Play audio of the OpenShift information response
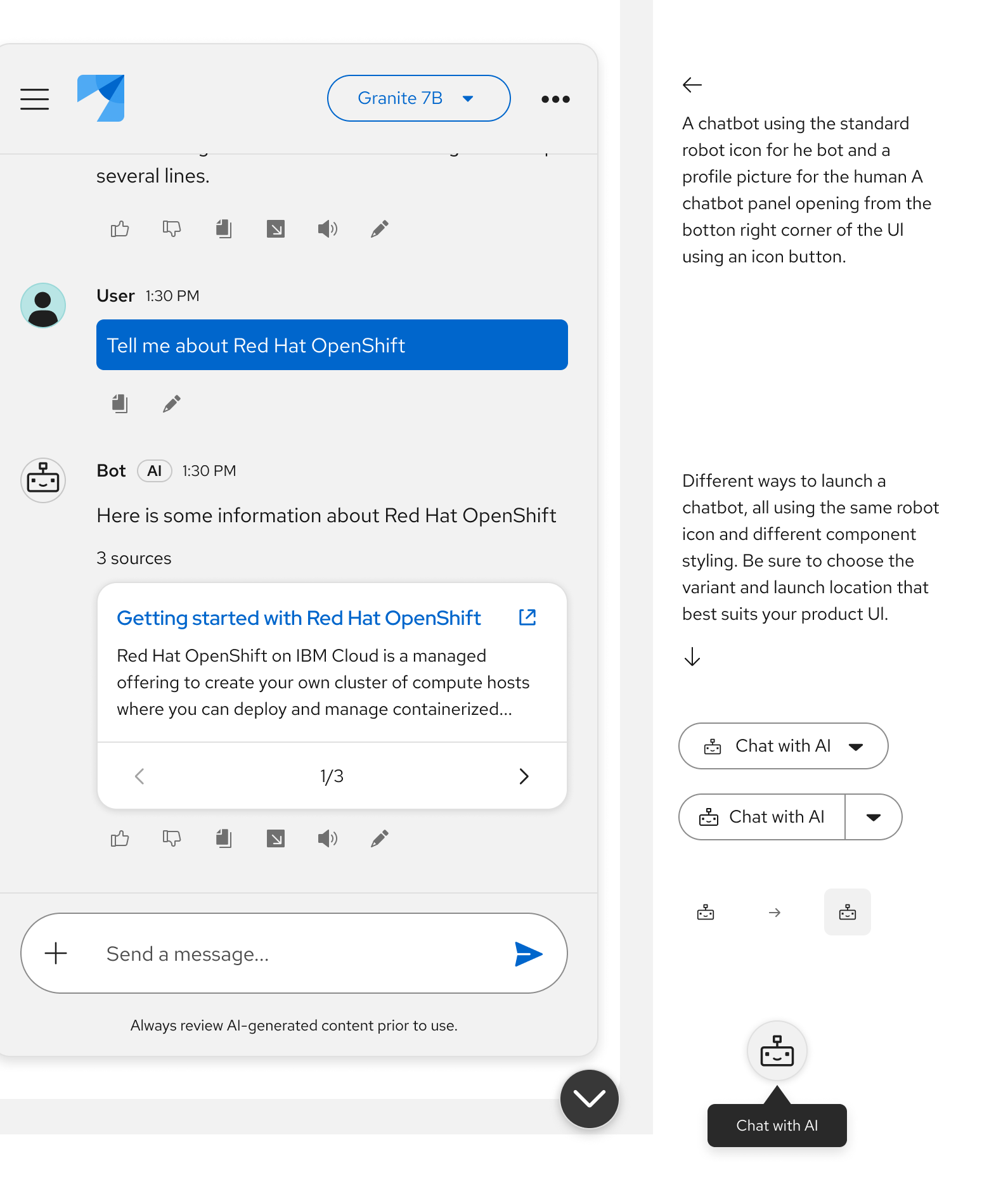Image resolution: width=1008 pixels, height=1194 pixels. (x=328, y=839)
